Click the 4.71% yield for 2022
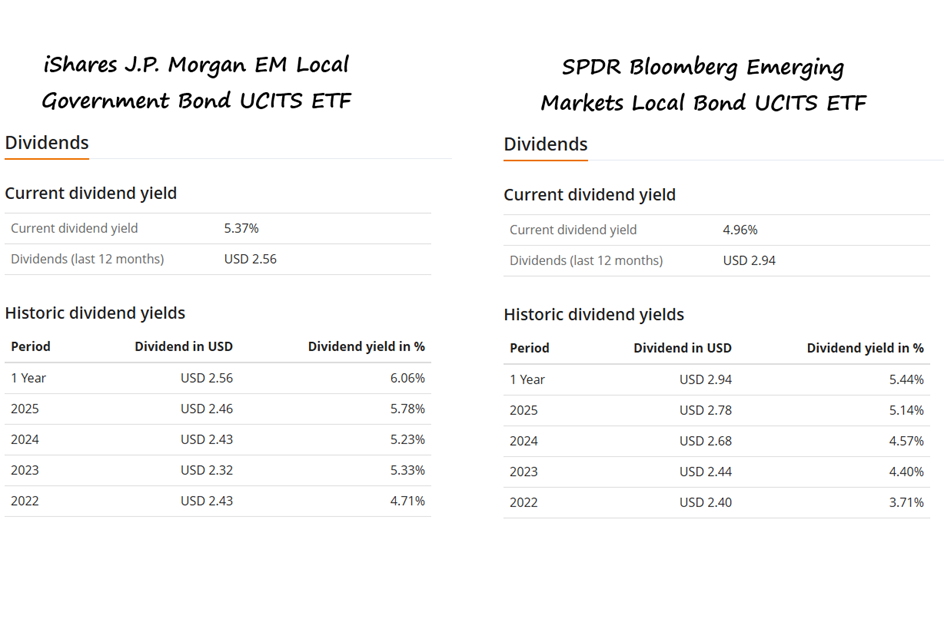Viewport: 944px width, 629px height. point(407,501)
